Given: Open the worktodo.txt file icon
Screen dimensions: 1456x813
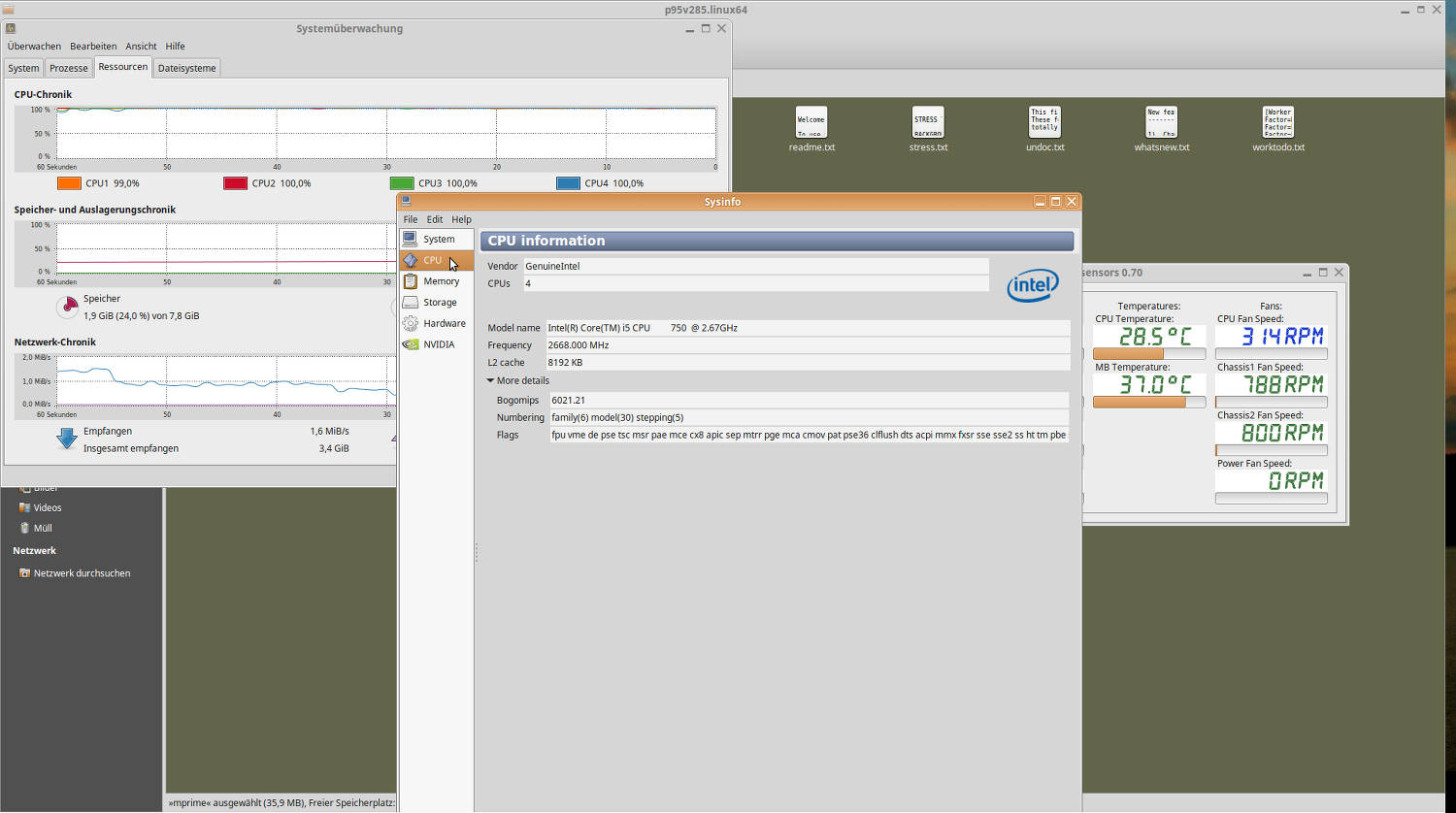Looking at the screenshot, I should click(x=1278, y=122).
